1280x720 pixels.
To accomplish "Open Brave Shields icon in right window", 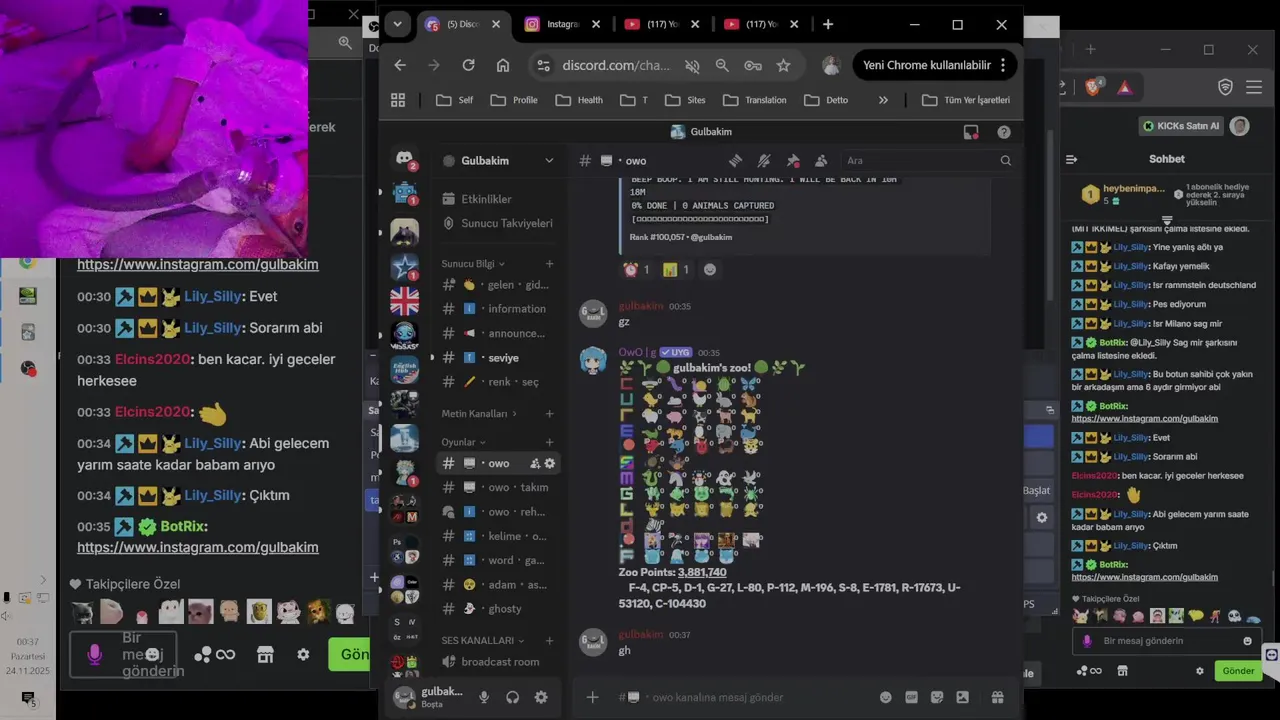I will coord(1094,88).
